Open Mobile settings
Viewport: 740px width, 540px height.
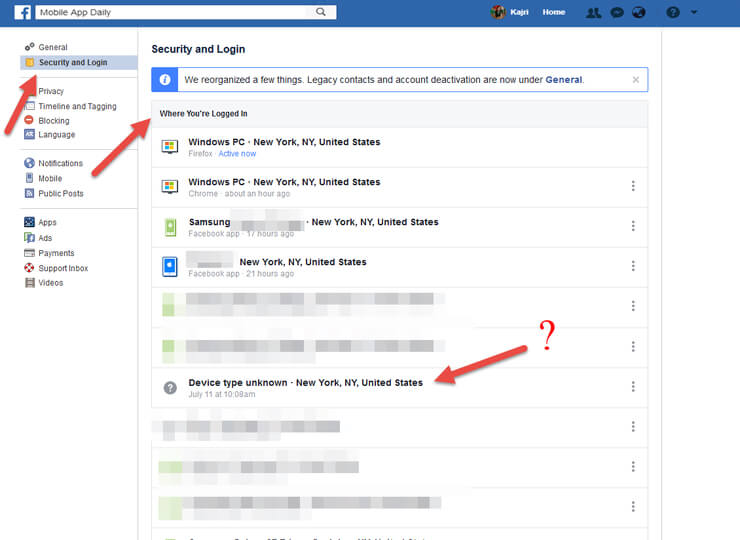click(50, 178)
